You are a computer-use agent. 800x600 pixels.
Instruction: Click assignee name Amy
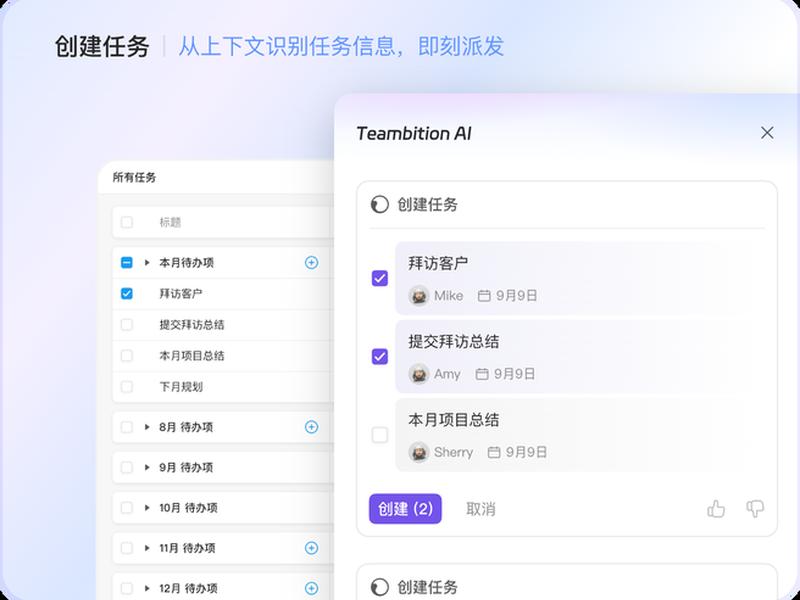(447, 374)
